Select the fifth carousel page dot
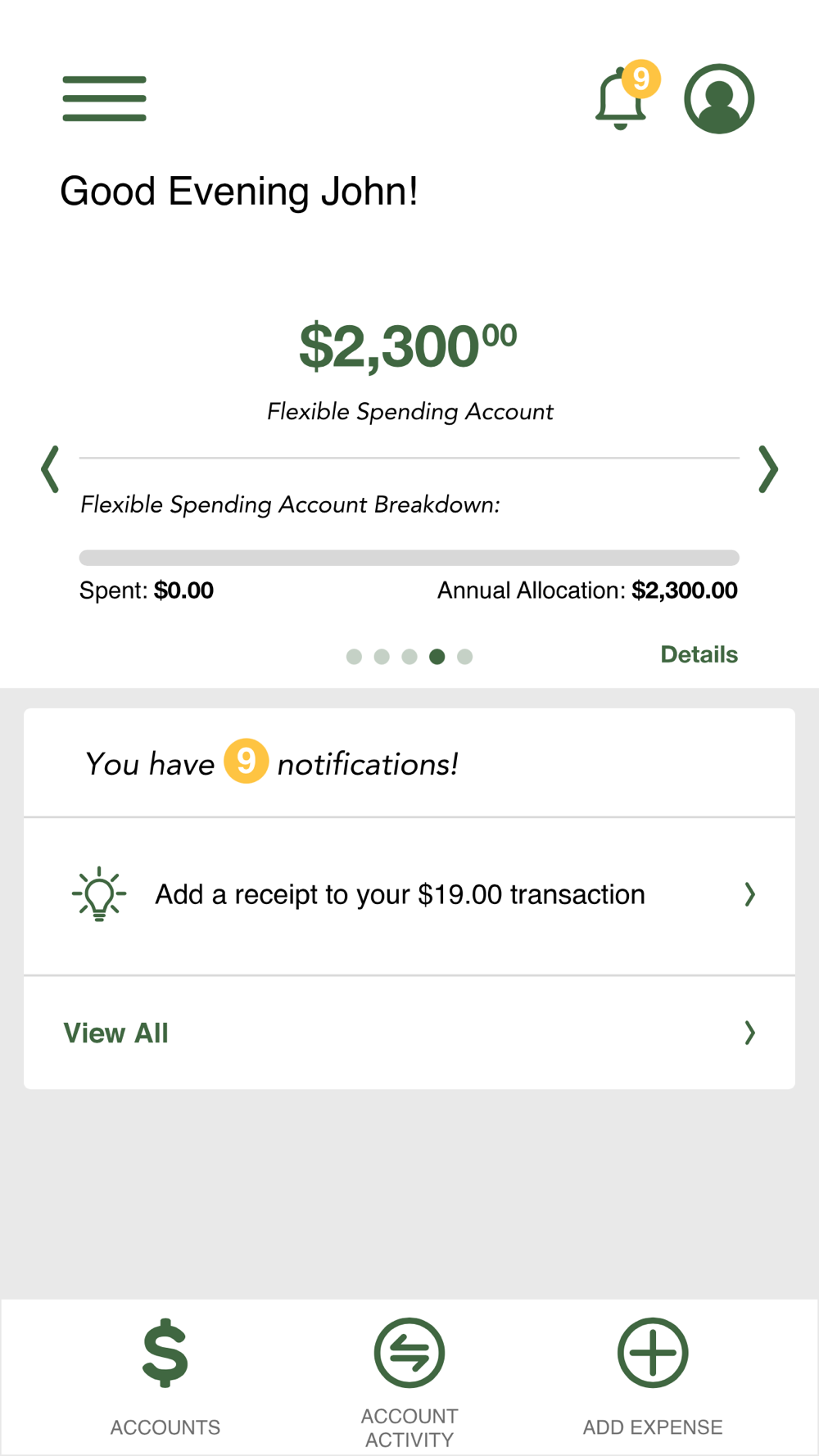 [x=465, y=657]
